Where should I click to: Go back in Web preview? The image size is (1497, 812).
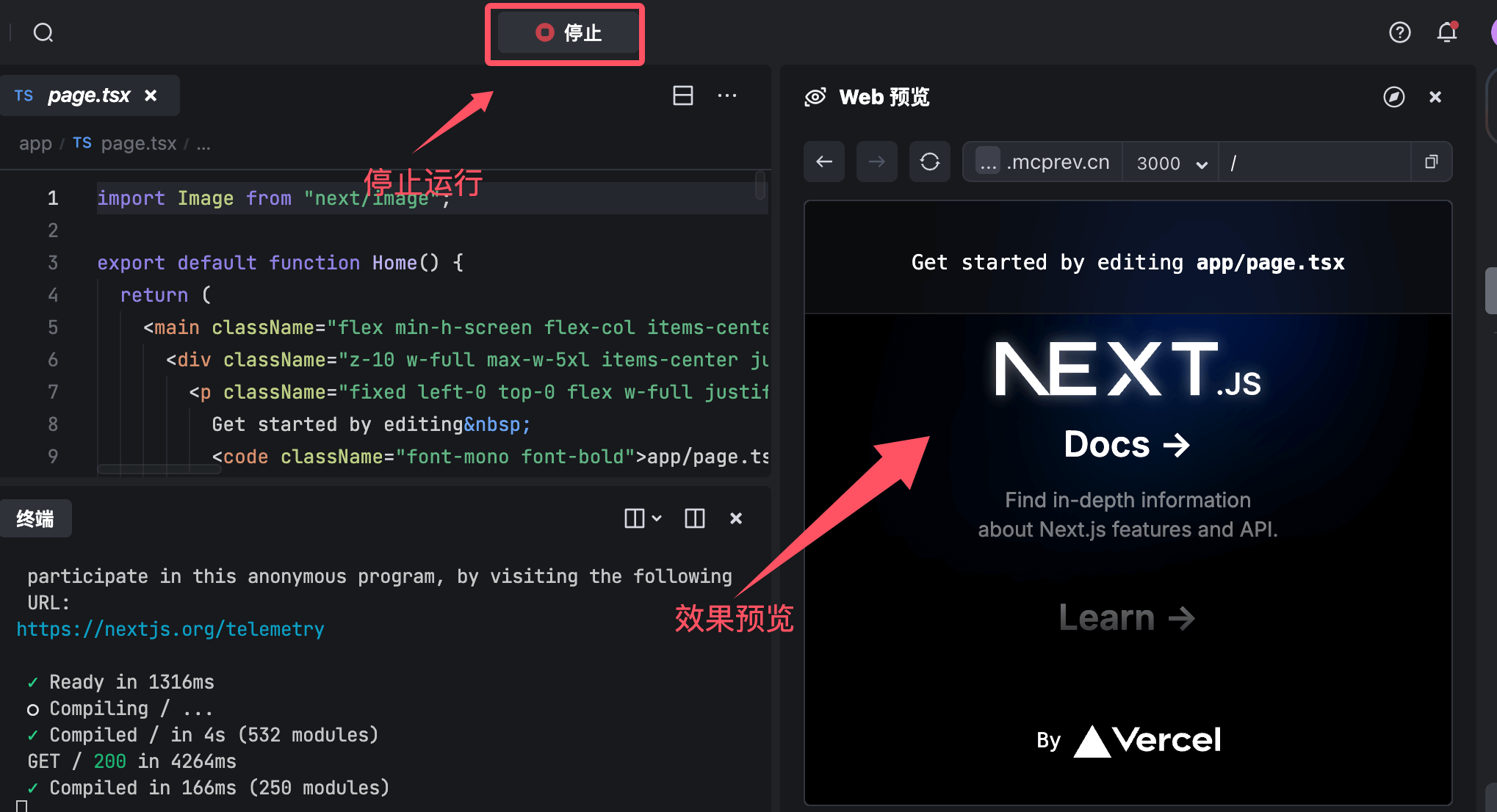pyautogui.click(x=824, y=162)
